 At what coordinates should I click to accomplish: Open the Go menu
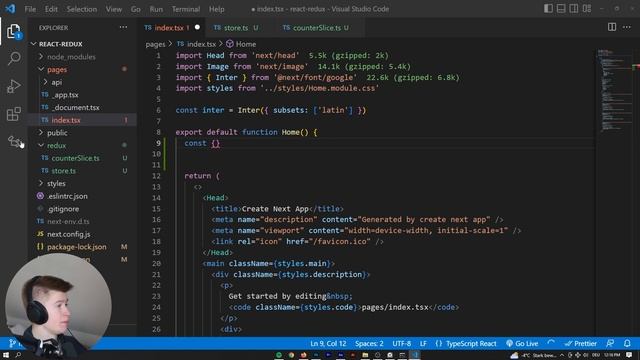coord(136,9)
